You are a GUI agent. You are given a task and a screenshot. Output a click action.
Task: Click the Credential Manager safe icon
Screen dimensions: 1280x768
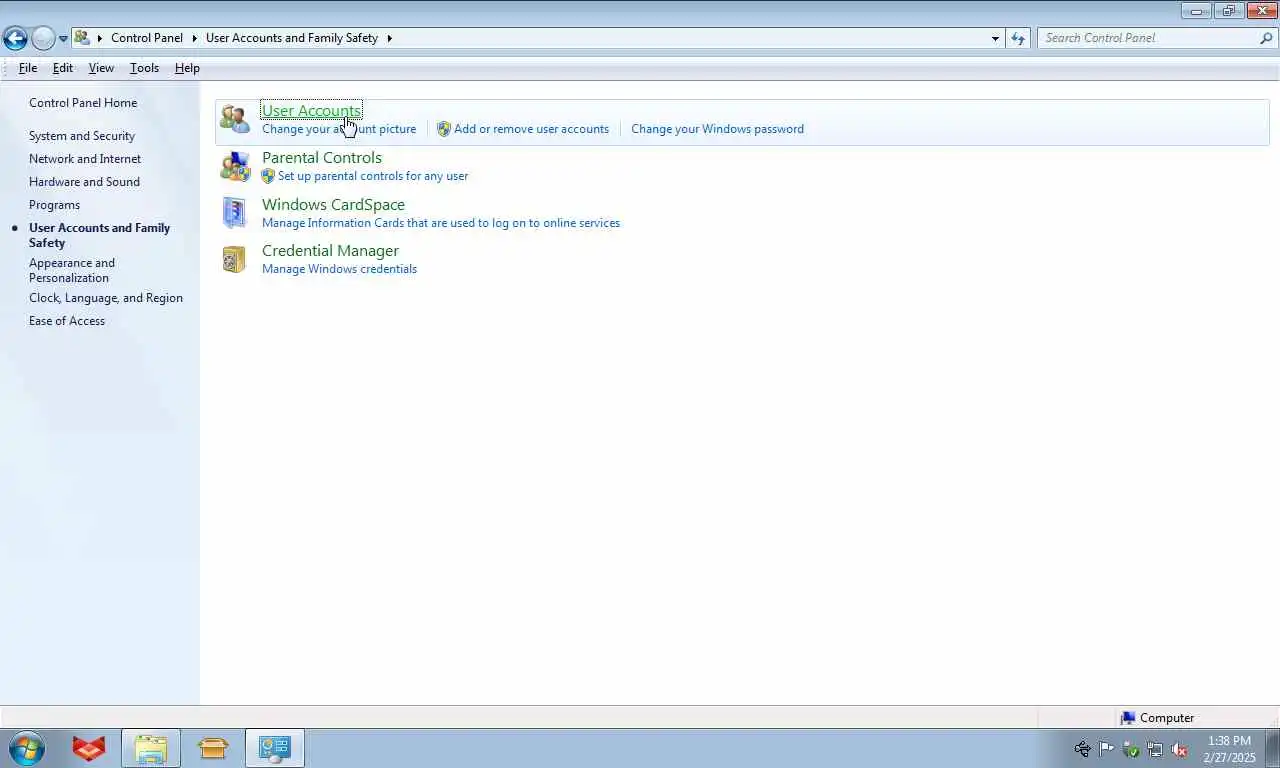point(234,259)
